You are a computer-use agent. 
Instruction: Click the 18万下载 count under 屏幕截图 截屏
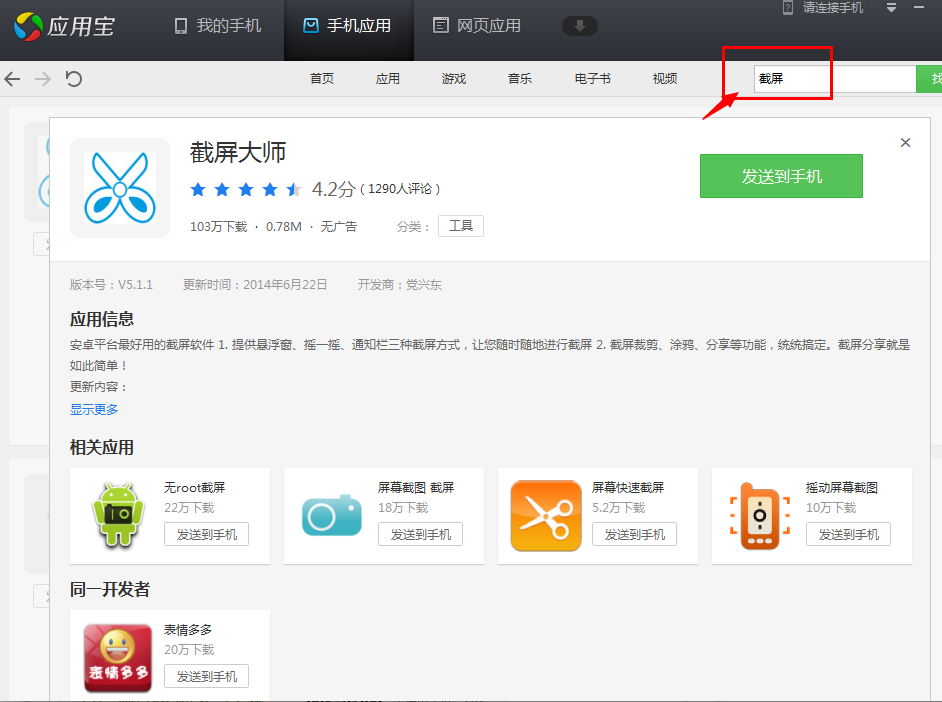pyautogui.click(x=403, y=508)
